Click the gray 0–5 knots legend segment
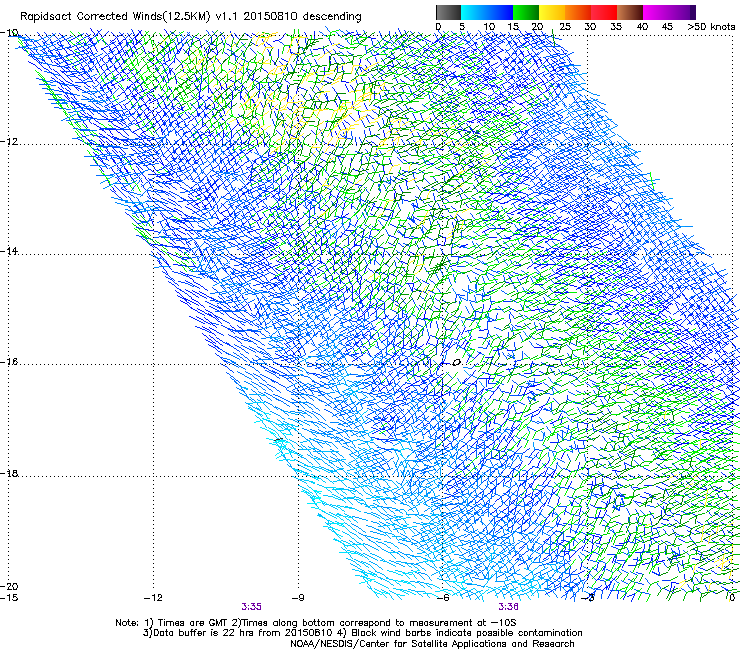This screenshot has height=650, width=740. 449,12
